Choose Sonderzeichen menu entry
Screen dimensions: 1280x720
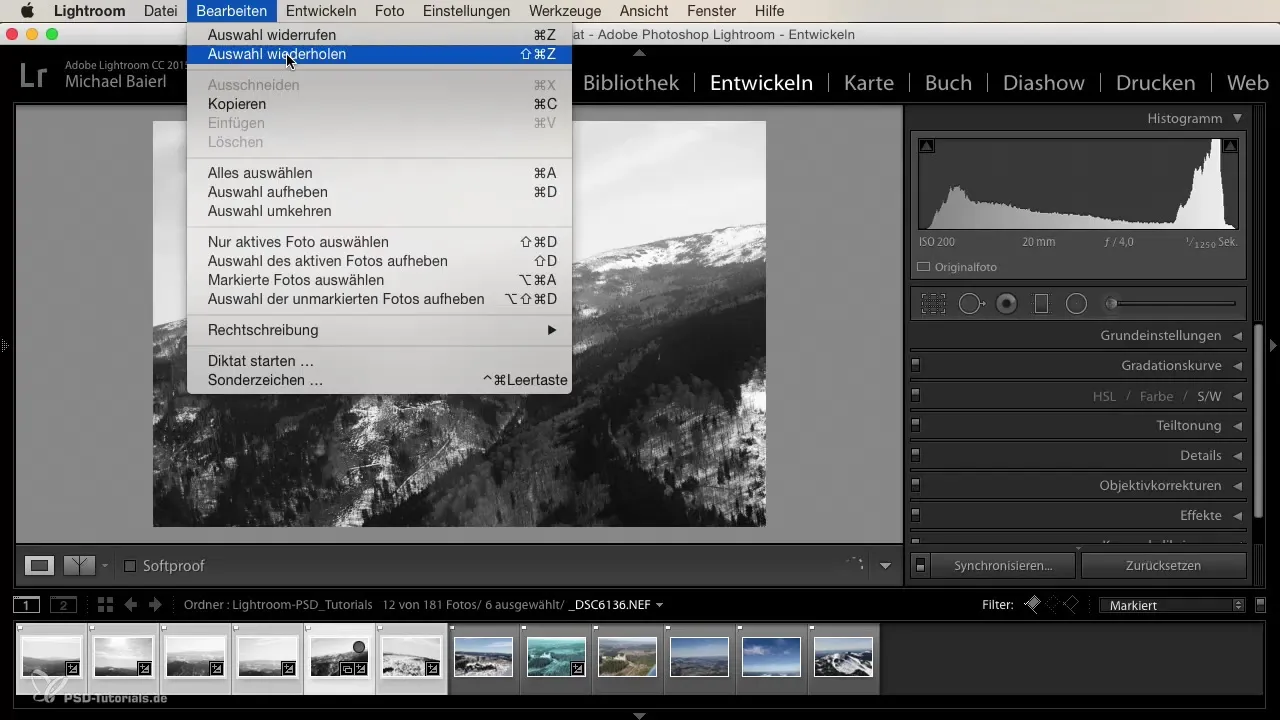click(379, 380)
